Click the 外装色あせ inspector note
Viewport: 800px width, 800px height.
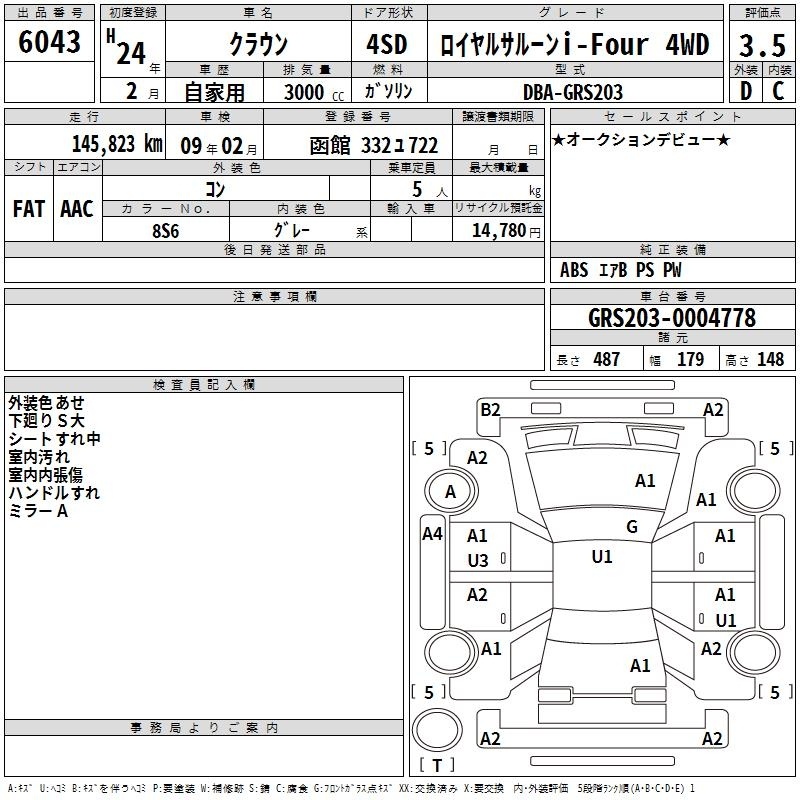pos(46,402)
